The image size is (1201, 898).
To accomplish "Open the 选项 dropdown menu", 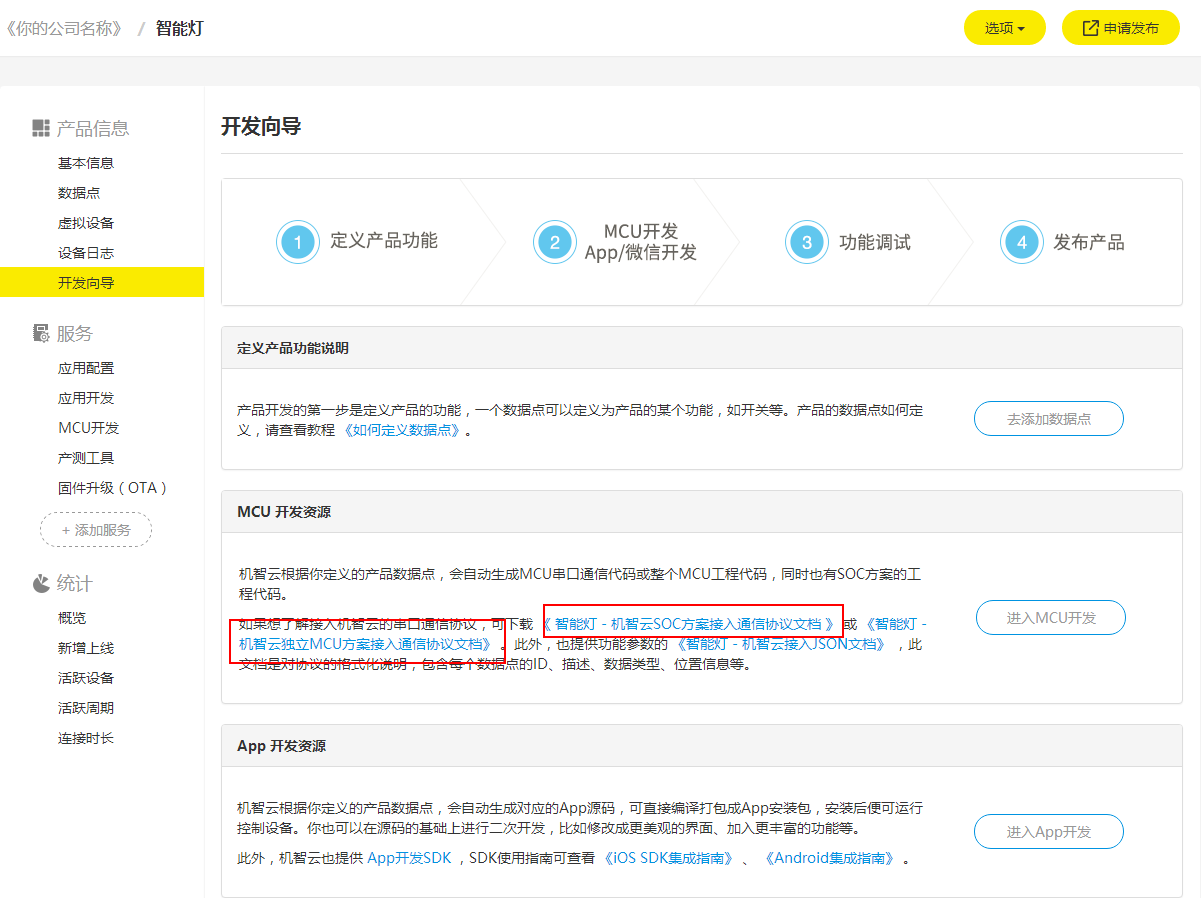I will 1004,28.
